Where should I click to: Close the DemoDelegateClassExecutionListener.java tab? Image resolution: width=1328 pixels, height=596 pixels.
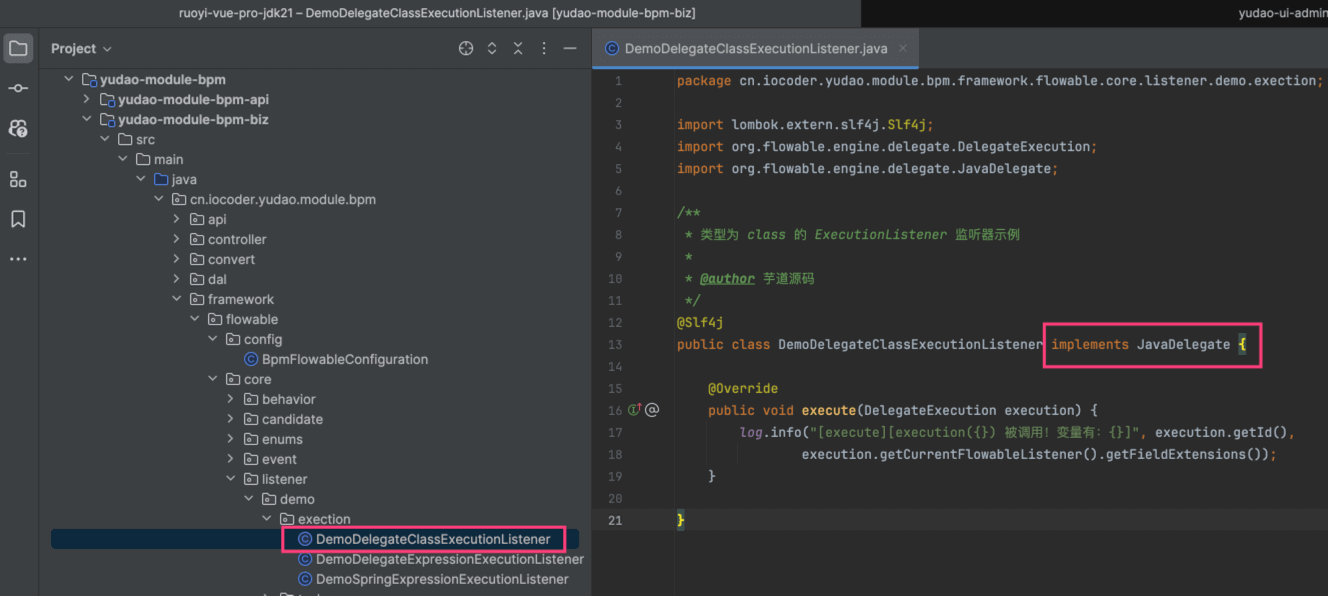click(x=903, y=48)
